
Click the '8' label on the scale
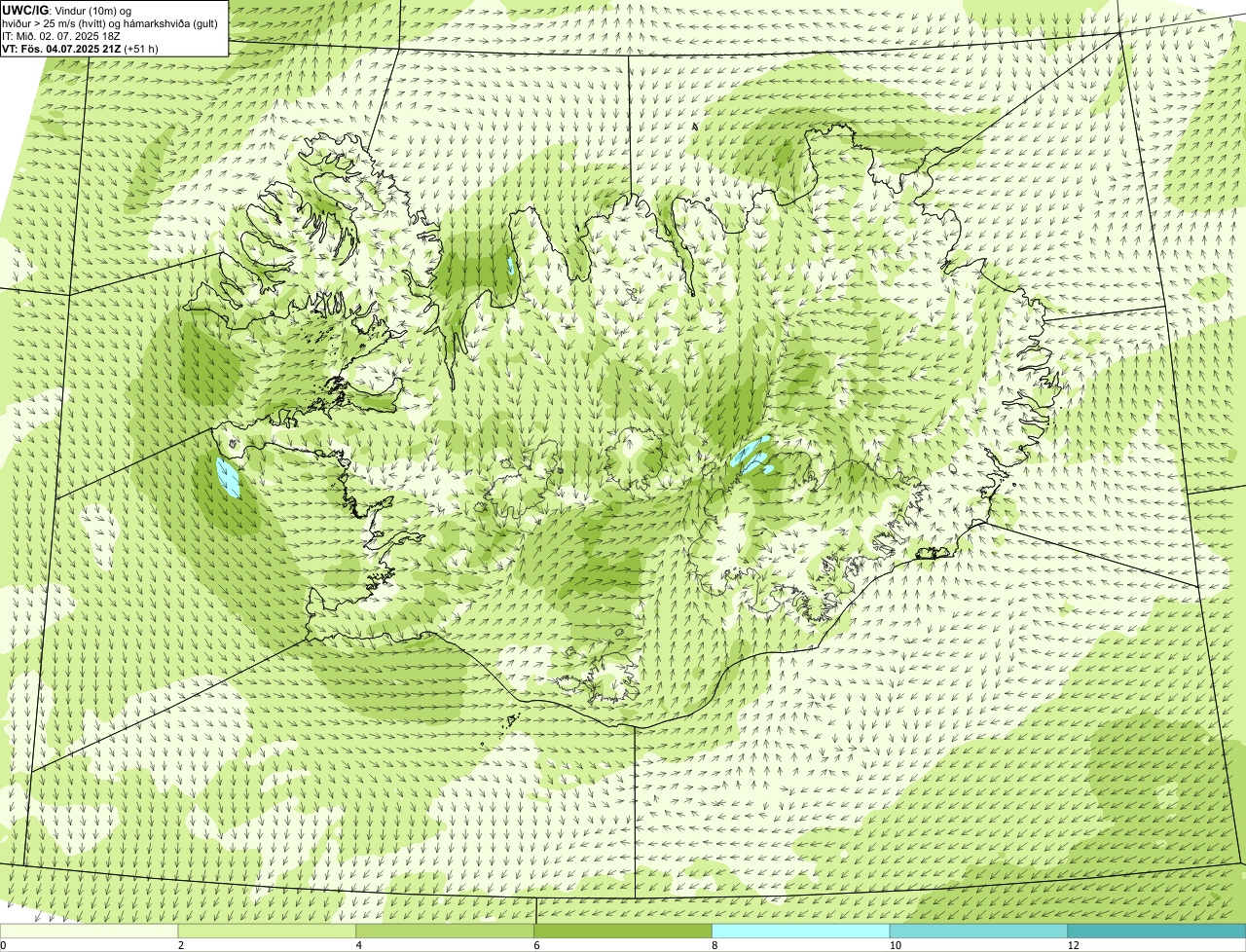[x=715, y=945]
